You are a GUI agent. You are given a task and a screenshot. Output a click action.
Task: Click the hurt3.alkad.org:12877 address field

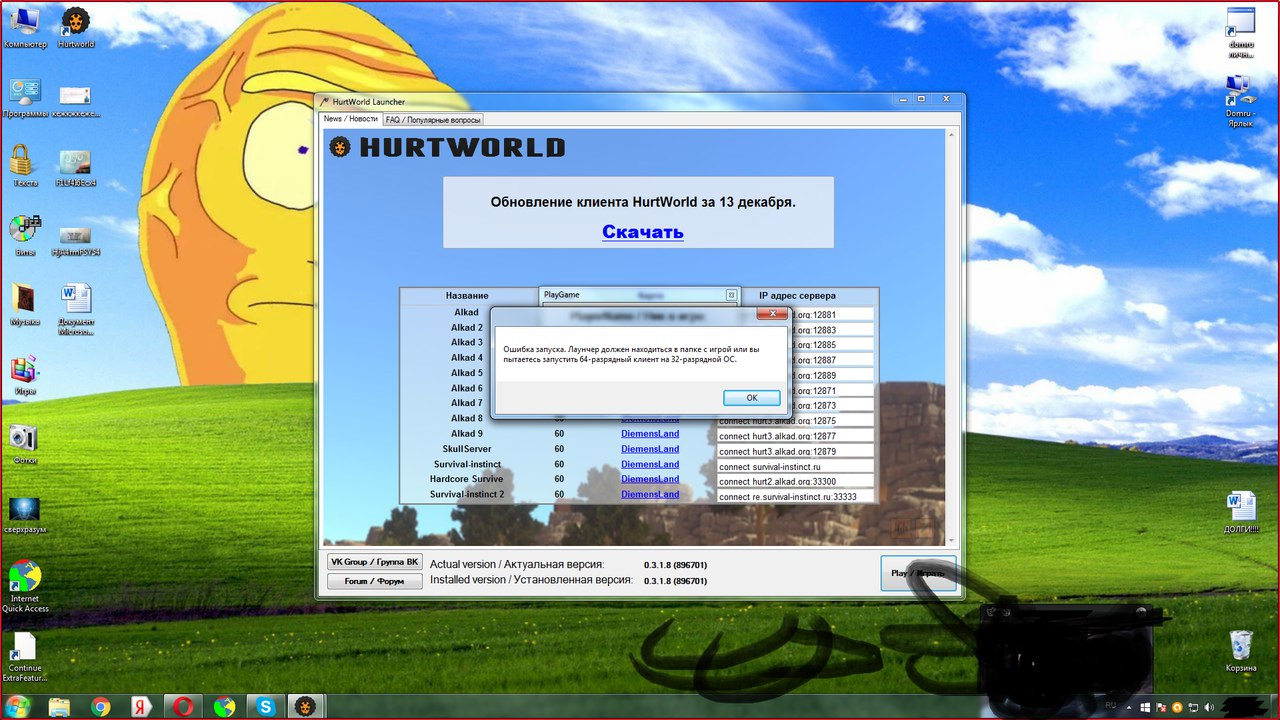click(x=795, y=436)
